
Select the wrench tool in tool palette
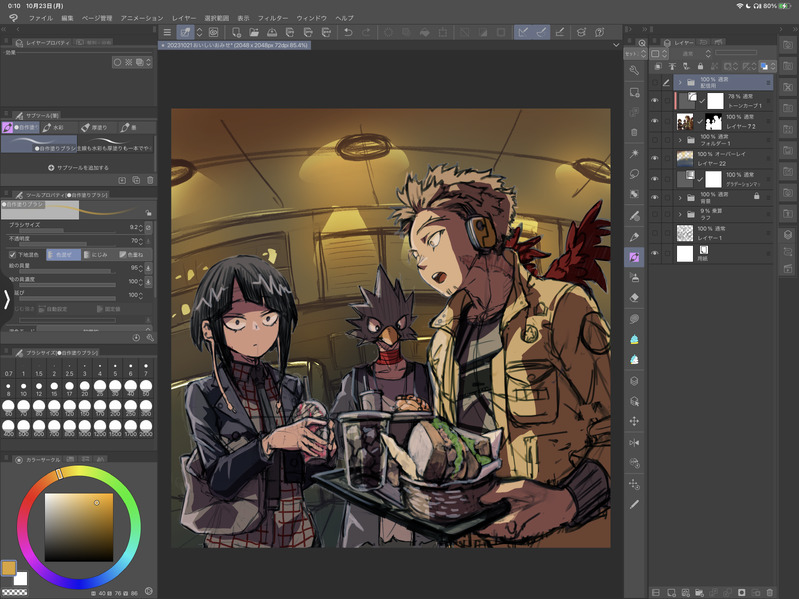coord(634,70)
